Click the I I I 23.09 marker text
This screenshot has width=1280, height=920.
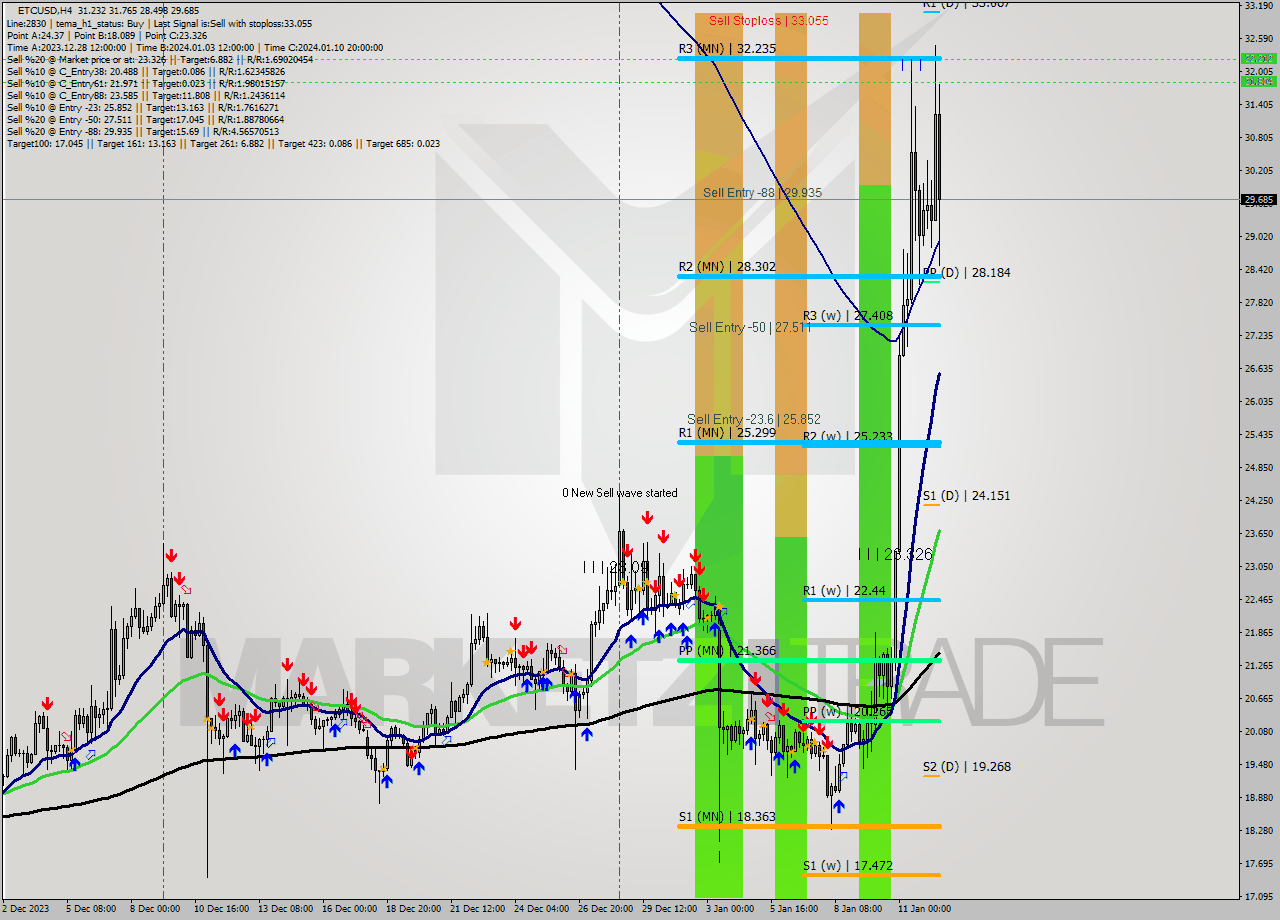pyautogui.click(x=617, y=566)
